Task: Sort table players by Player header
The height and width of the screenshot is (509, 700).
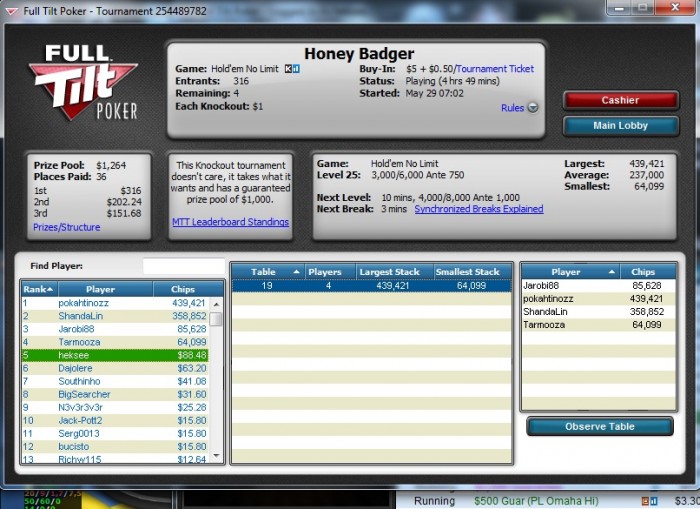Action: point(571,272)
